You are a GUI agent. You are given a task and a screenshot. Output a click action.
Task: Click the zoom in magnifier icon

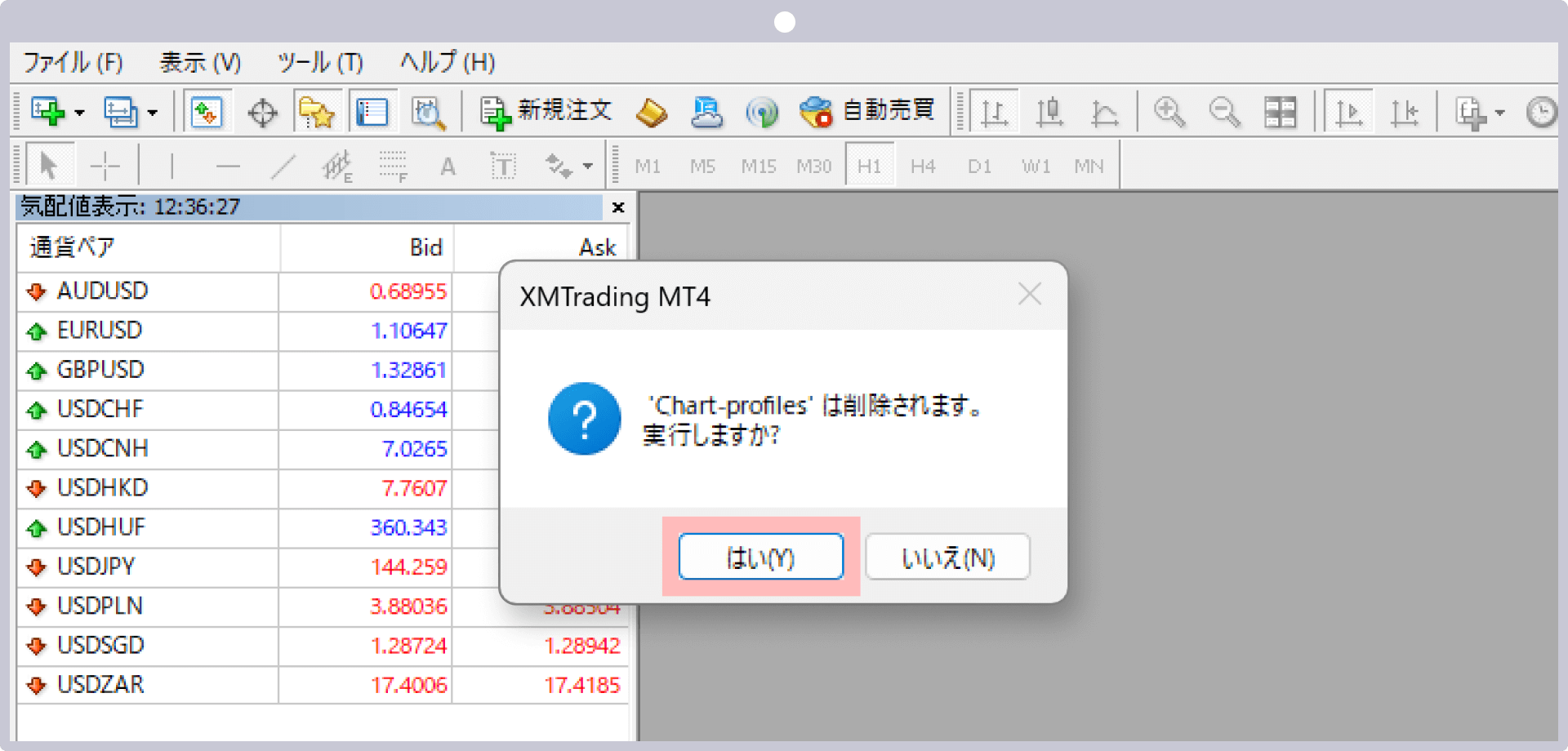tap(1169, 112)
